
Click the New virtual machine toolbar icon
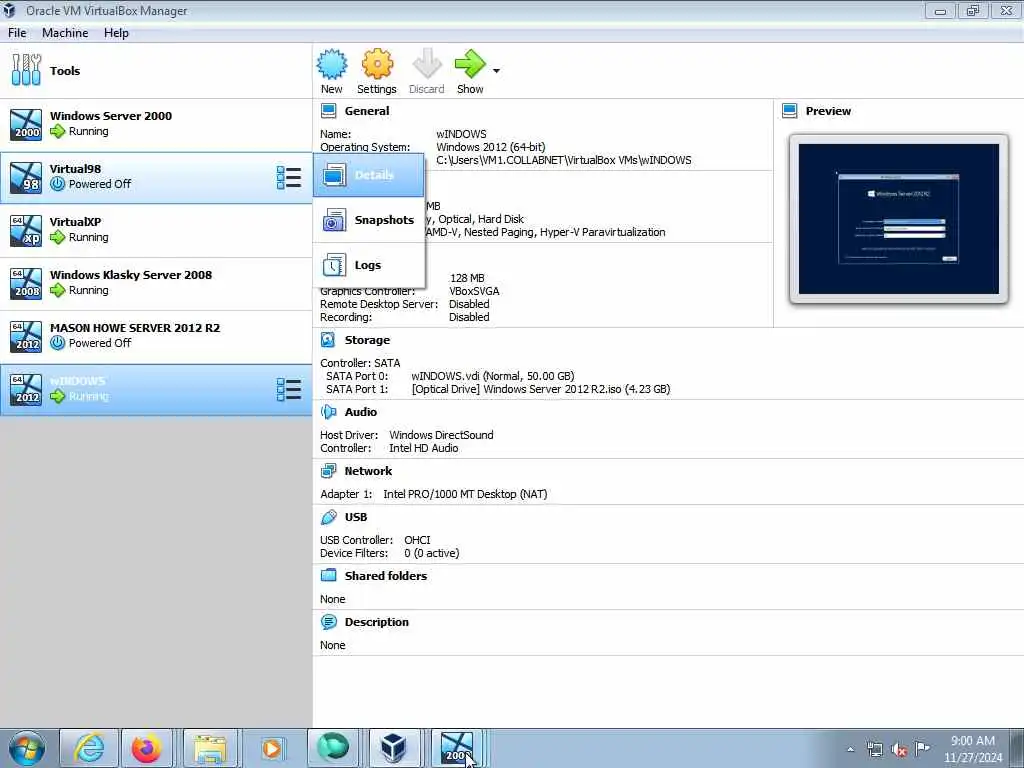coord(332,65)
